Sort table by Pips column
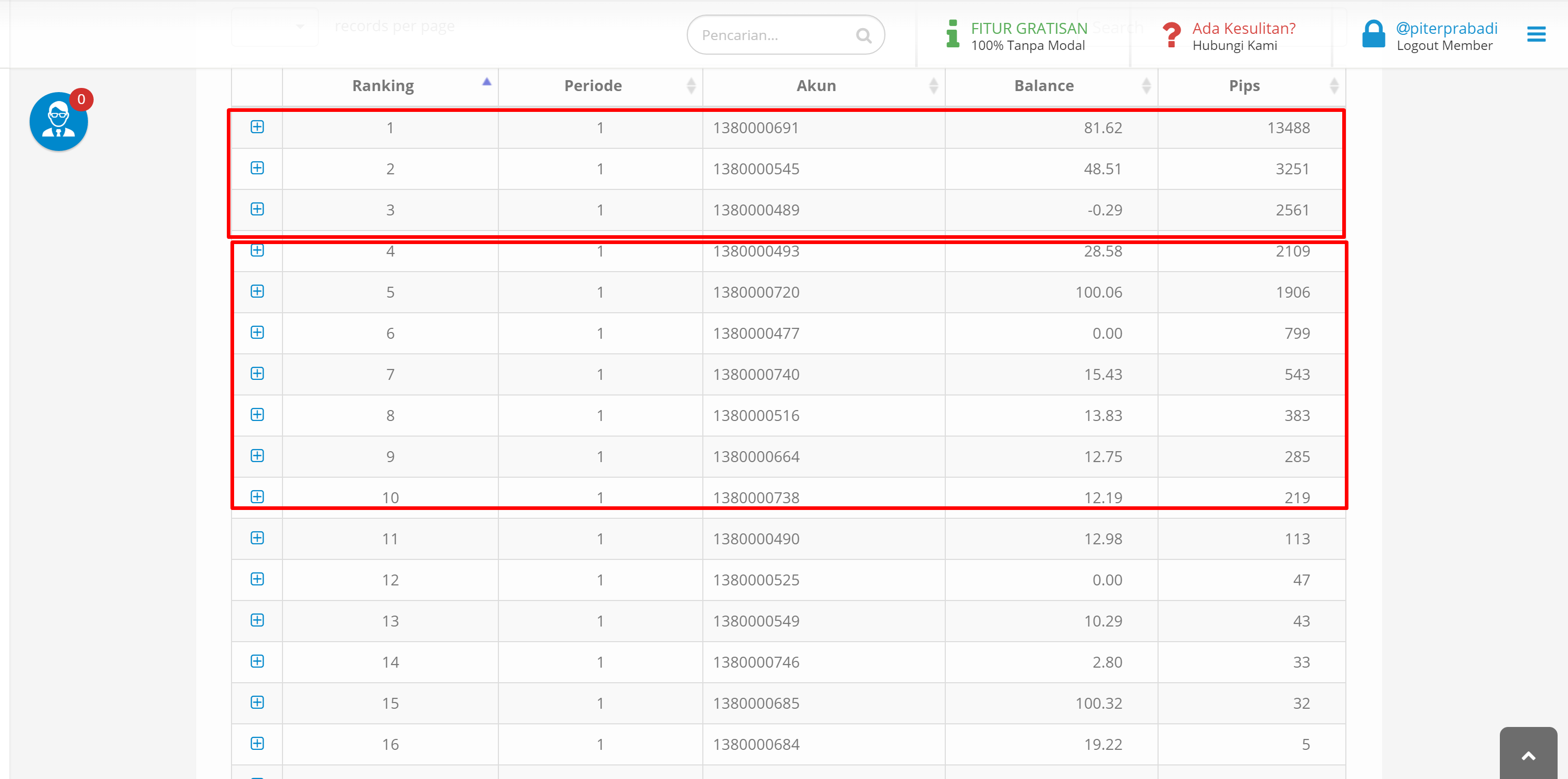The height and width of the screenshot is (779, 1568). coord(1252,86)
